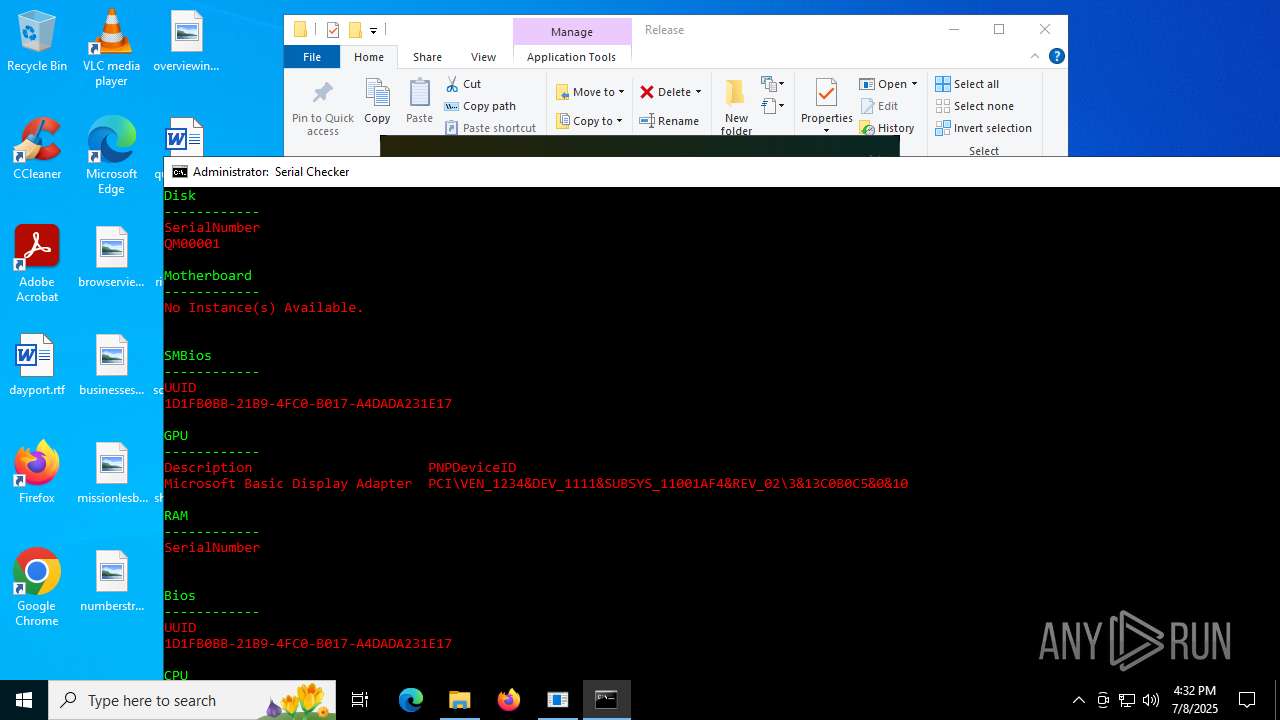The height and width of the screenshot is (720, 1280).
Task: Click Serial Checker console title bar icon
Action: point(180,172)
